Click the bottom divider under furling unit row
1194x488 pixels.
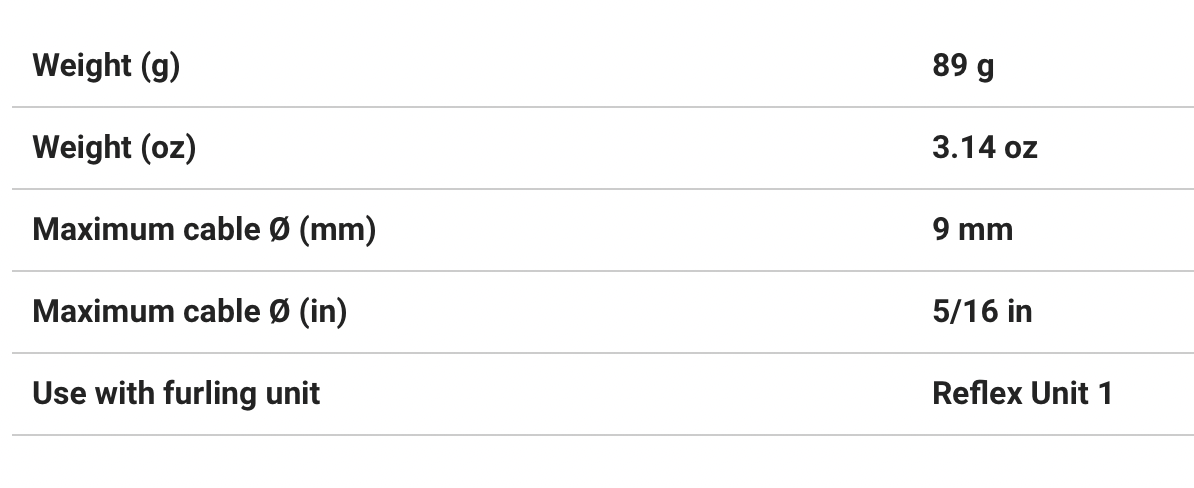pyautogui.click(x=602, y=435)
